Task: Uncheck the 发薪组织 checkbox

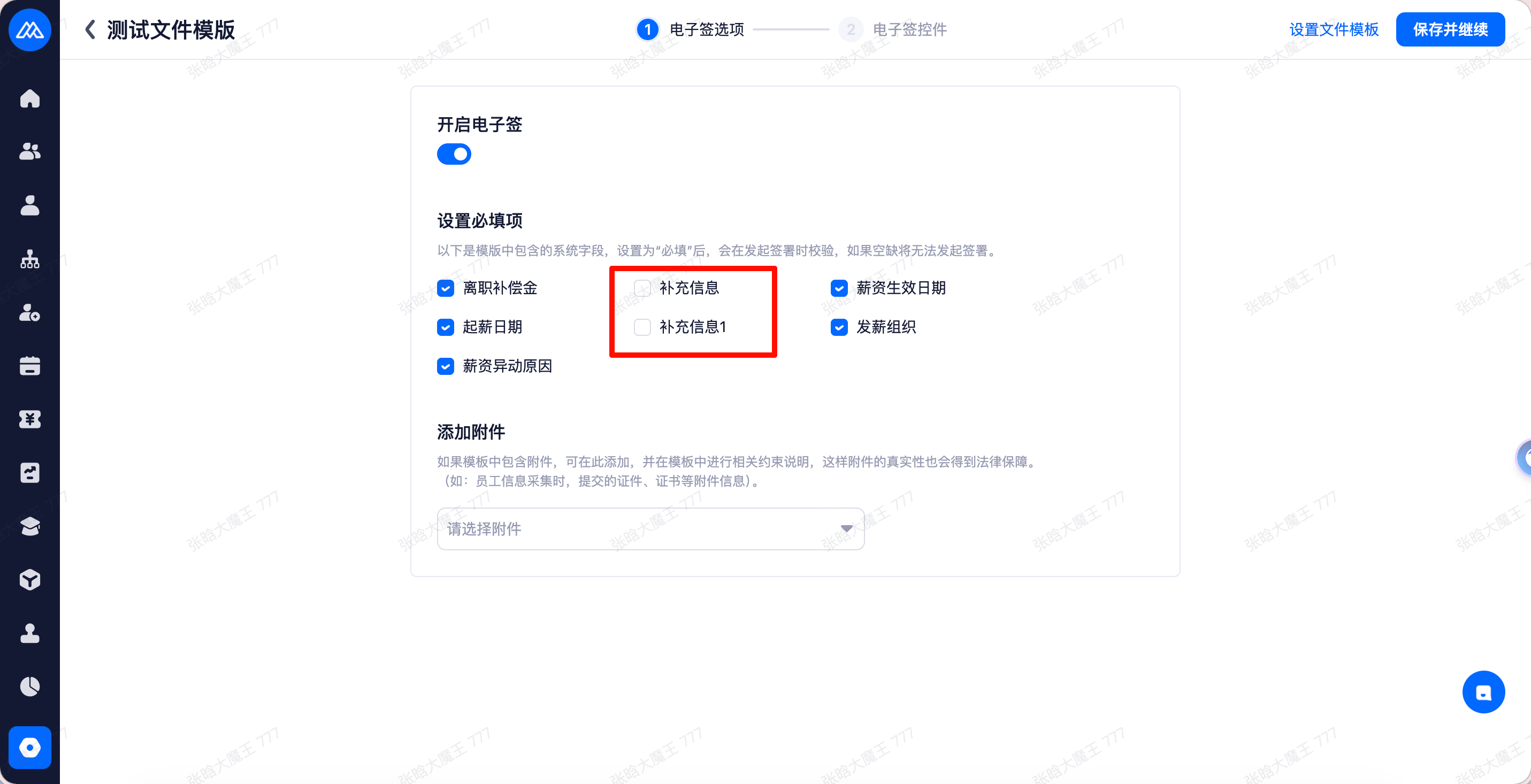Action: tap(839, 327)
